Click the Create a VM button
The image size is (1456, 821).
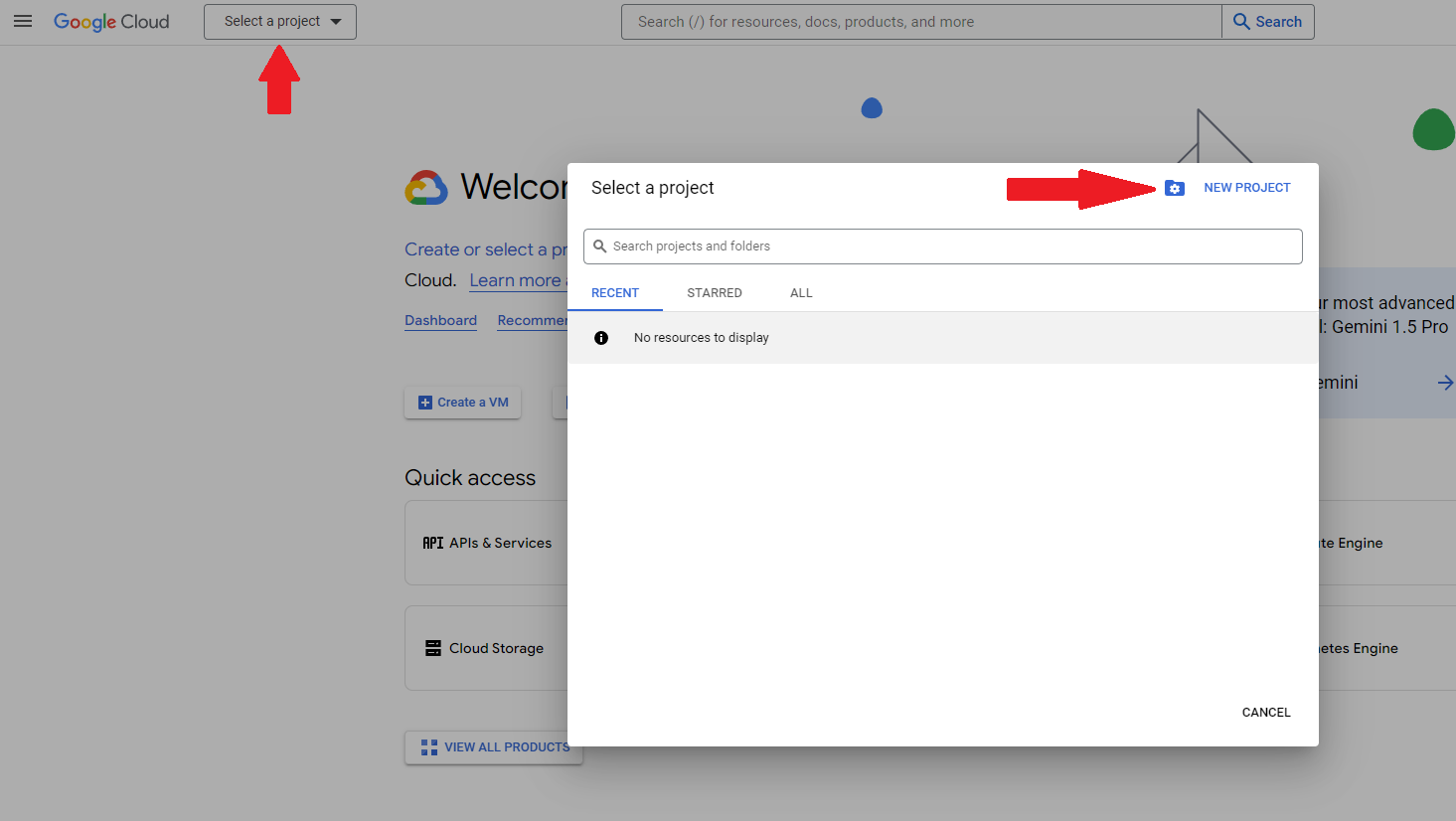pyautogui.click(x=462, y=403)
